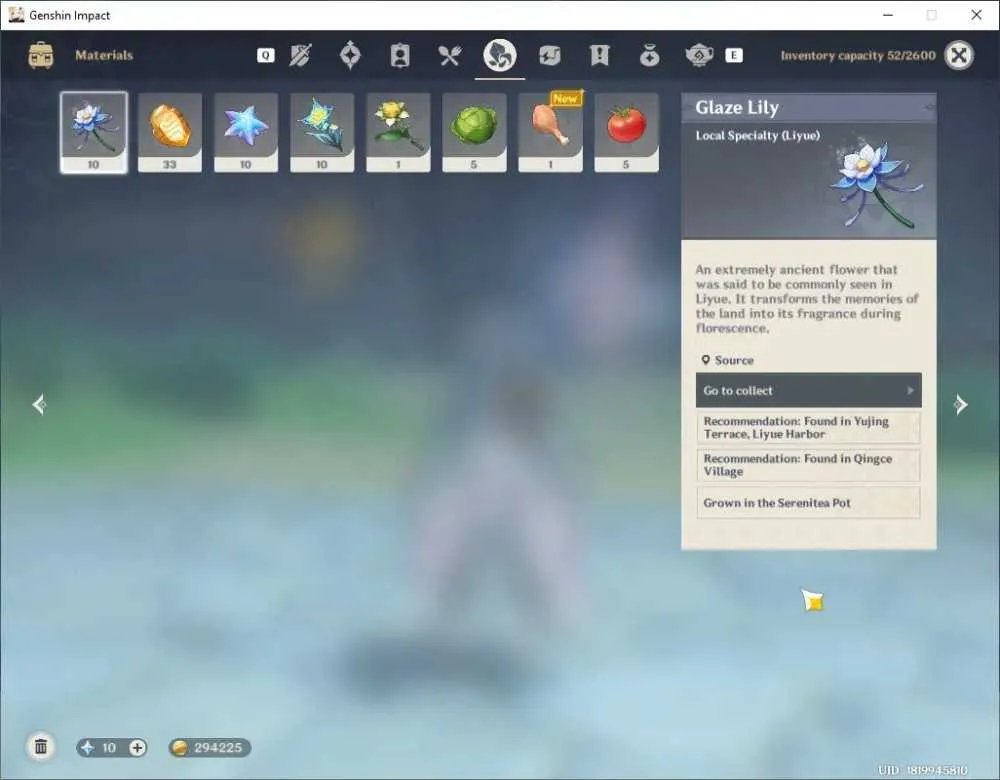Click the Materials heading text

point(104,55)
